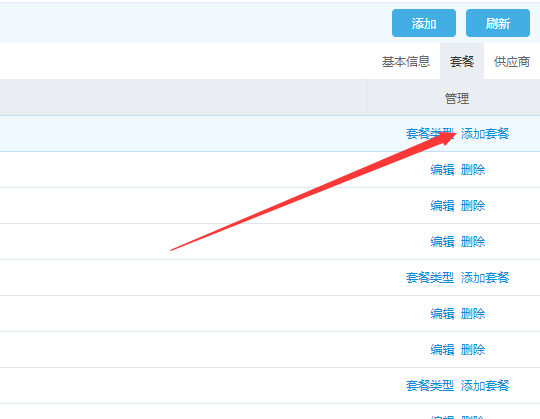Click the second 添加套餐 link in the table

click(485, 277)
